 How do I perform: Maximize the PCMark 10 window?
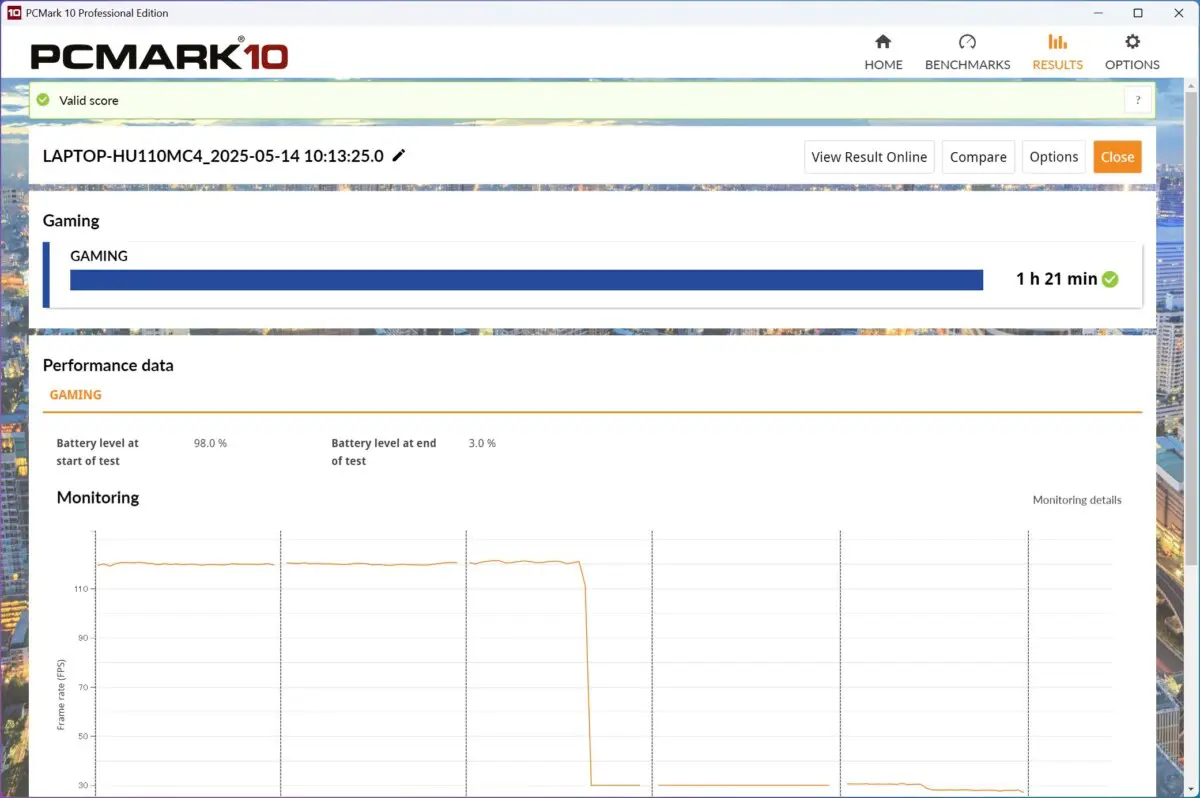[x=1138, y=13]
